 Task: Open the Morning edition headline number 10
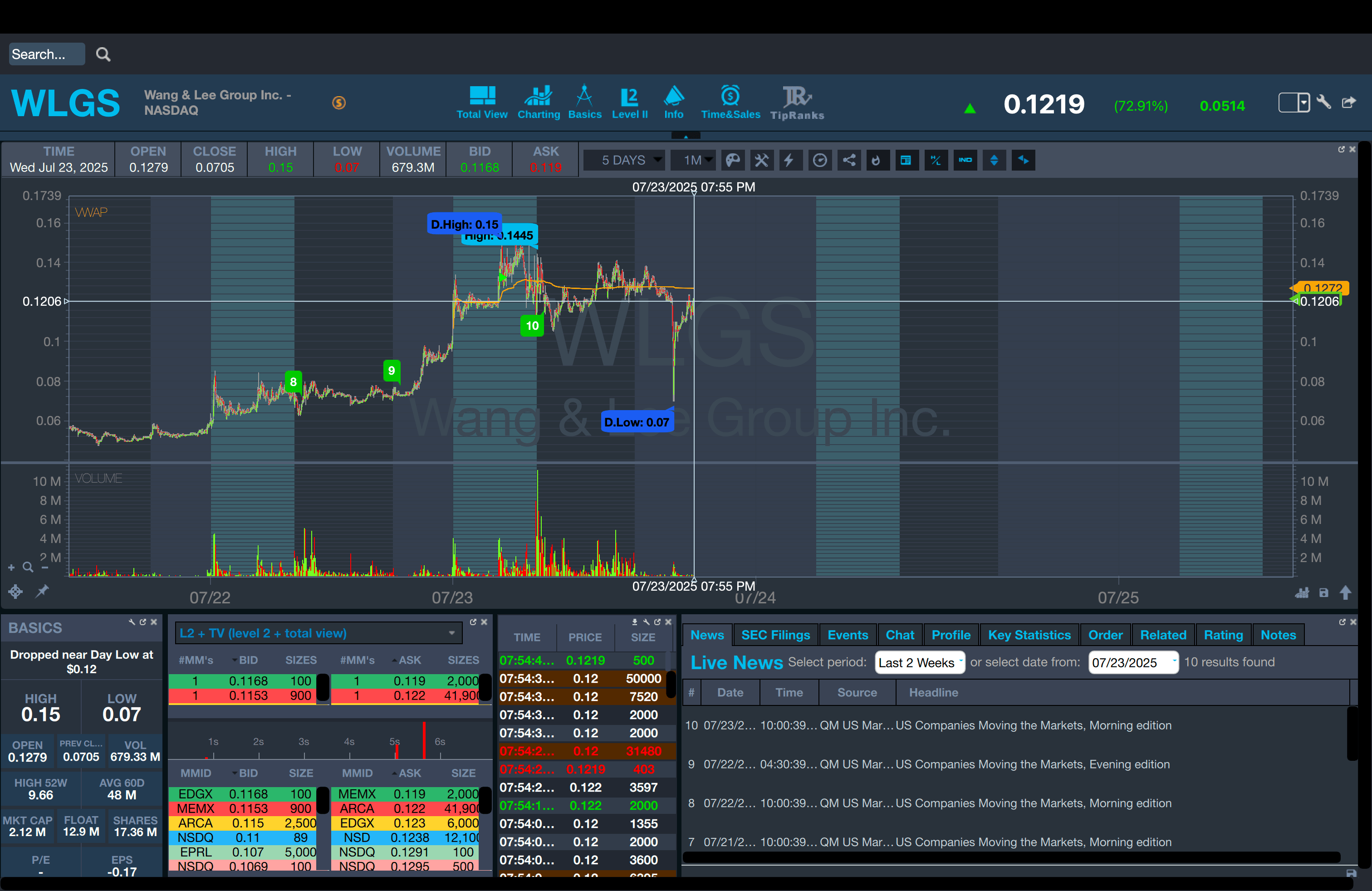click(1033, 725)
